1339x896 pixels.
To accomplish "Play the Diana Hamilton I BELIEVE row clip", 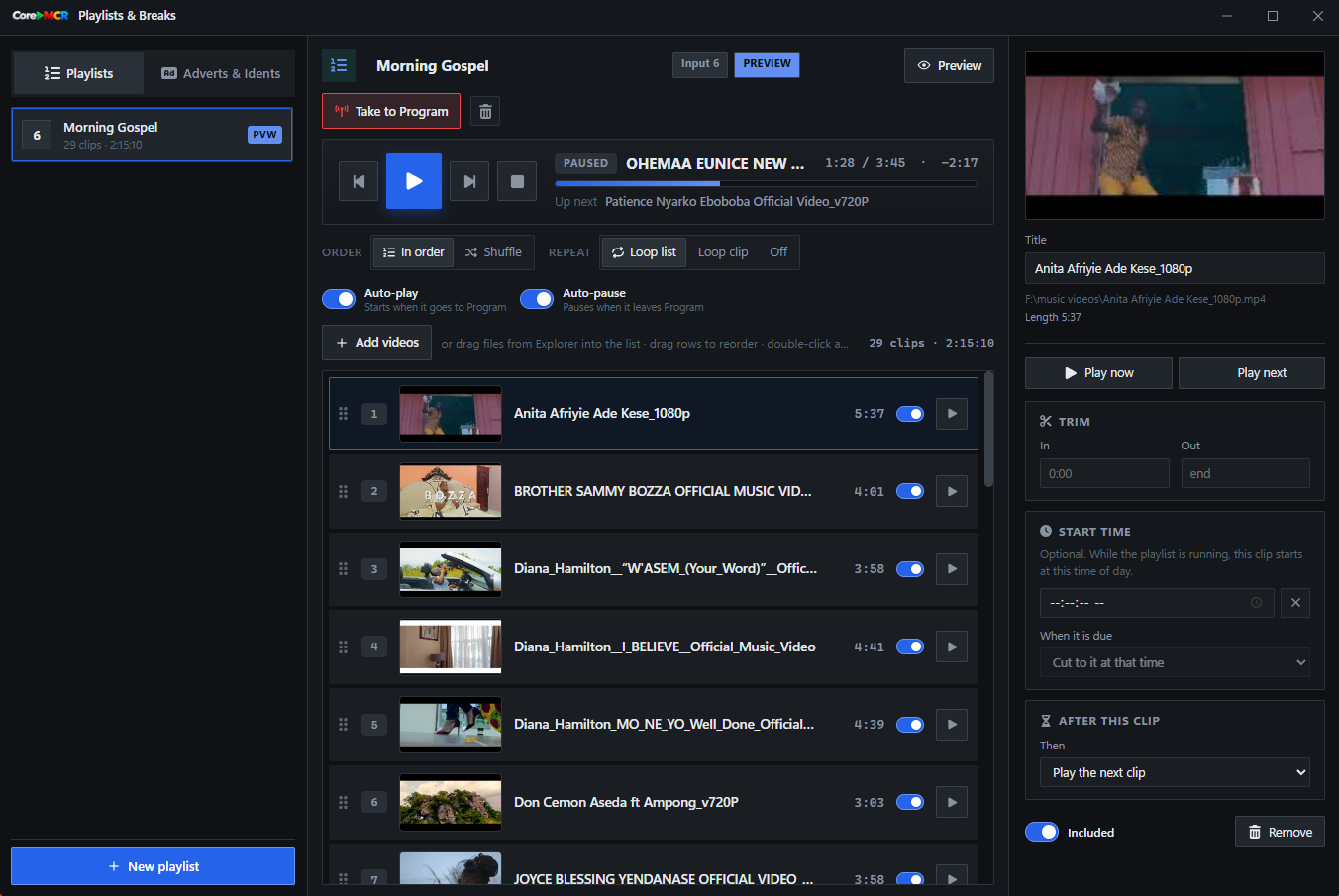I will tap(952, 647).
